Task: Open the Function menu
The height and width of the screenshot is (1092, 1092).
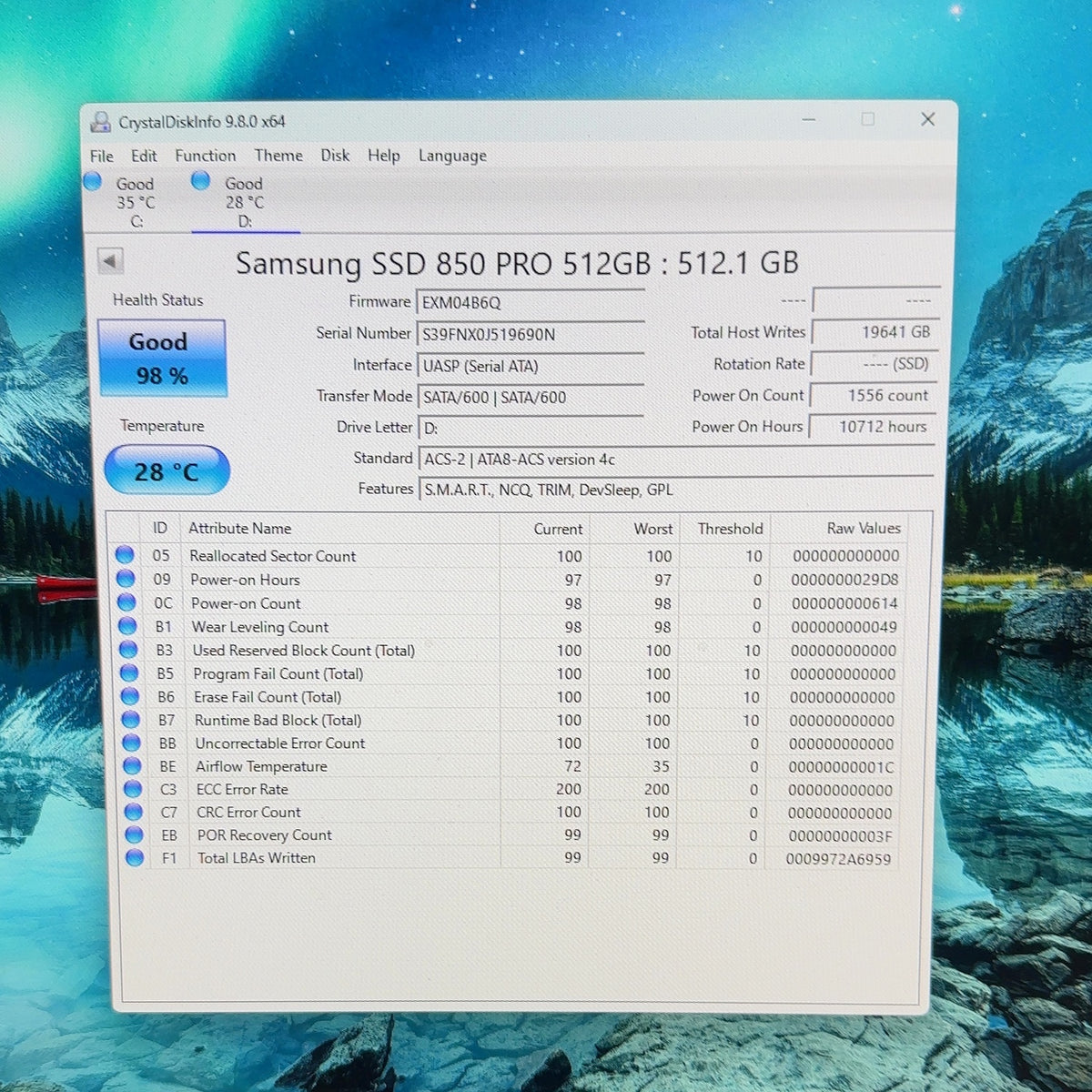Action: pos(206,156)
